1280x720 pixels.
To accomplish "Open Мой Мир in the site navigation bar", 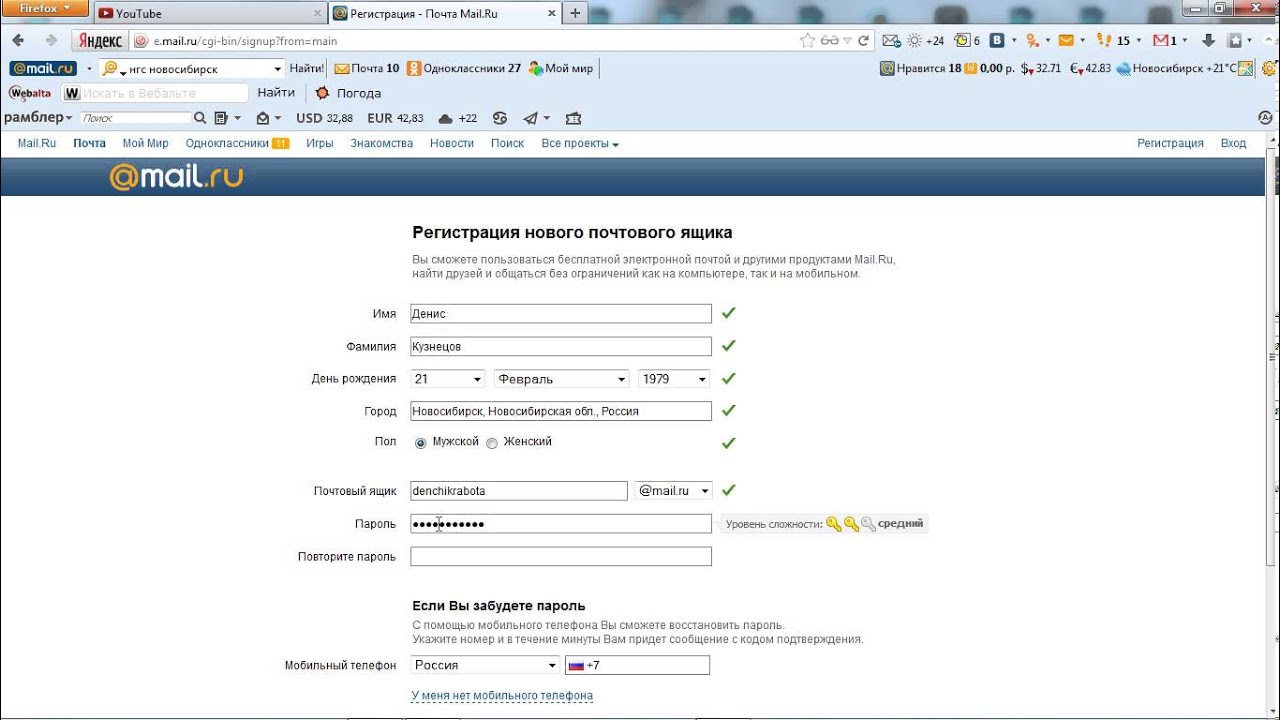I will point(146,144).
